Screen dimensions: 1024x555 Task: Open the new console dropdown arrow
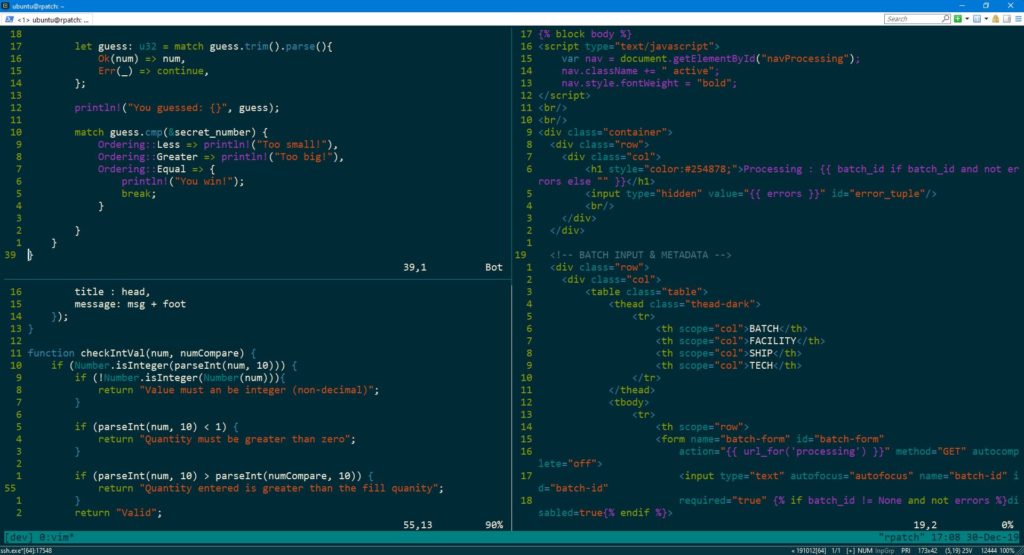(x=967, y=18)
